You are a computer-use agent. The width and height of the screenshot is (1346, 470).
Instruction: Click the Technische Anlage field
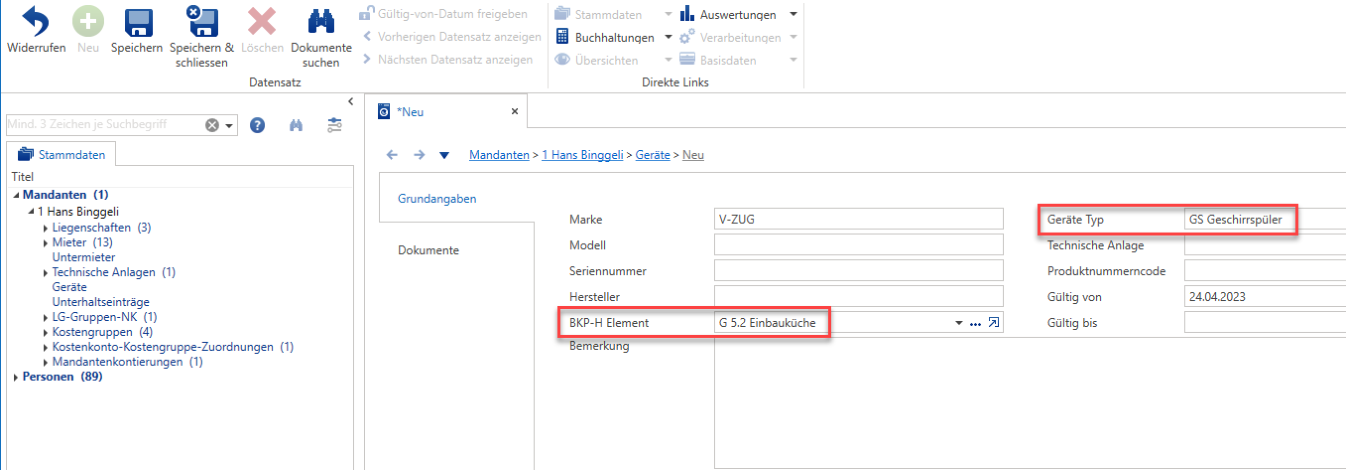tap(1265, 245)
